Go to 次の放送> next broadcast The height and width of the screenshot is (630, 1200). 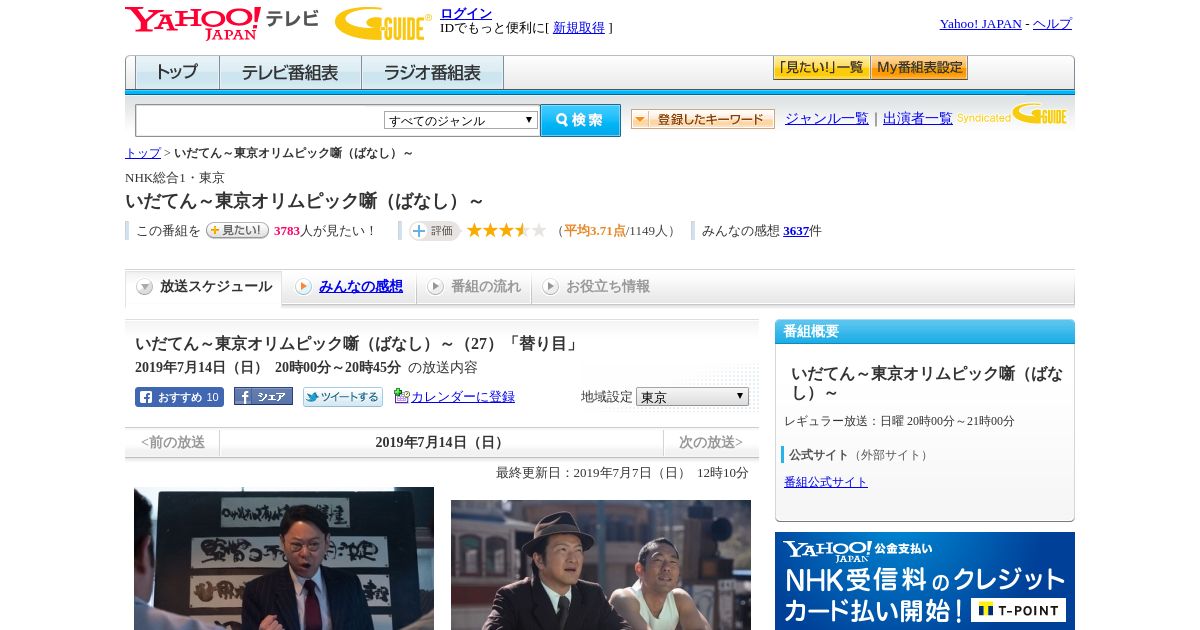click(711, 443)
